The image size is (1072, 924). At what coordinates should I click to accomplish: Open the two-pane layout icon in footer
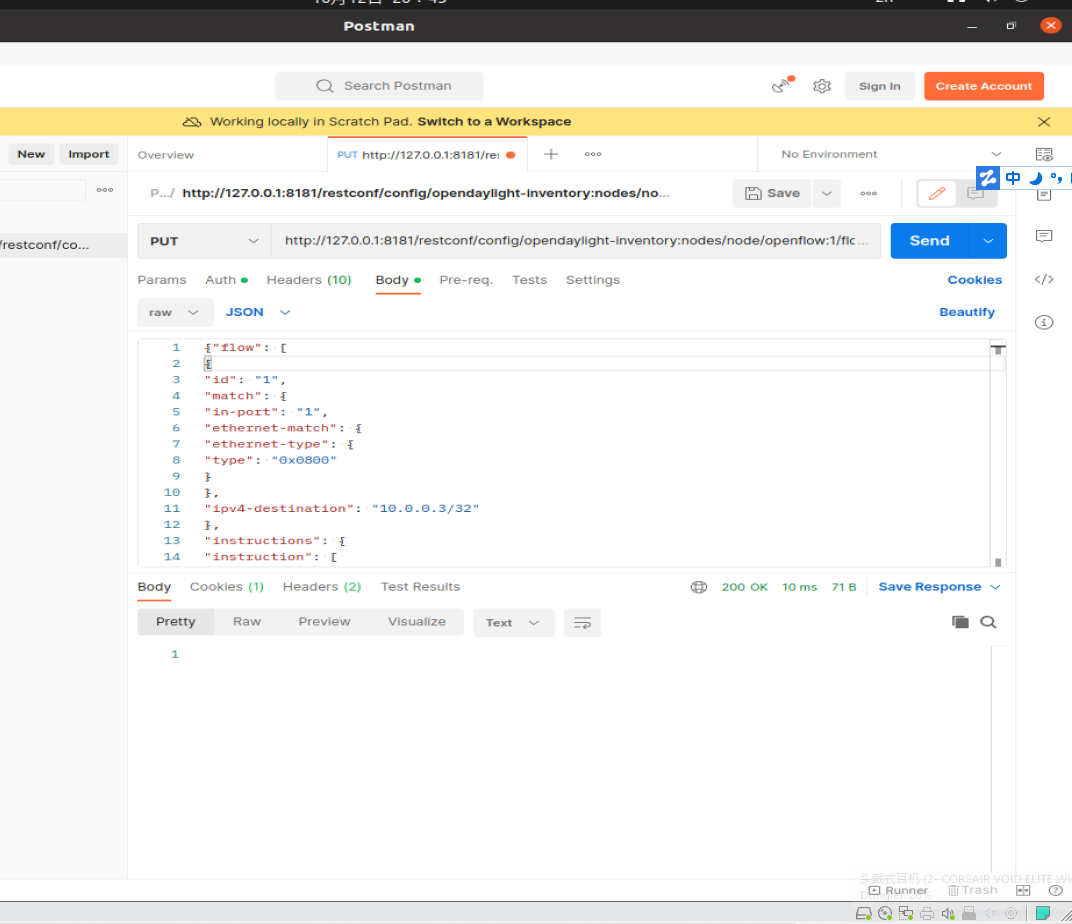coord(1023,890)
